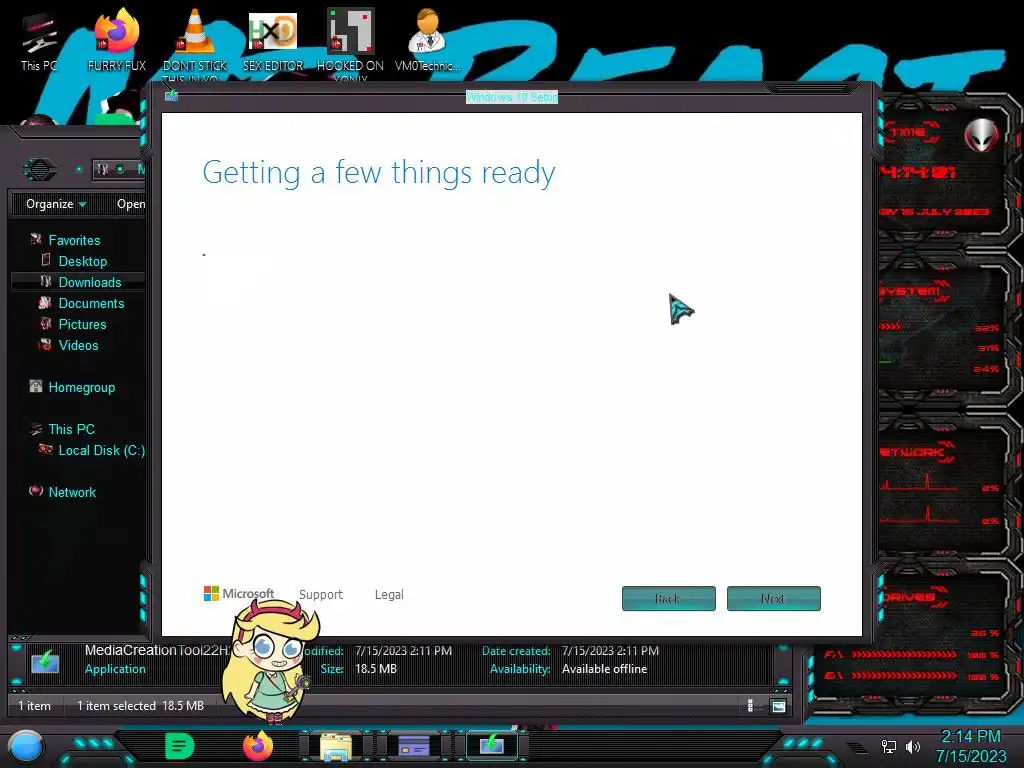The image size is (1024, 768).
Task: Open the Windows Setup taskbar button
Action: tap(492, 745)
